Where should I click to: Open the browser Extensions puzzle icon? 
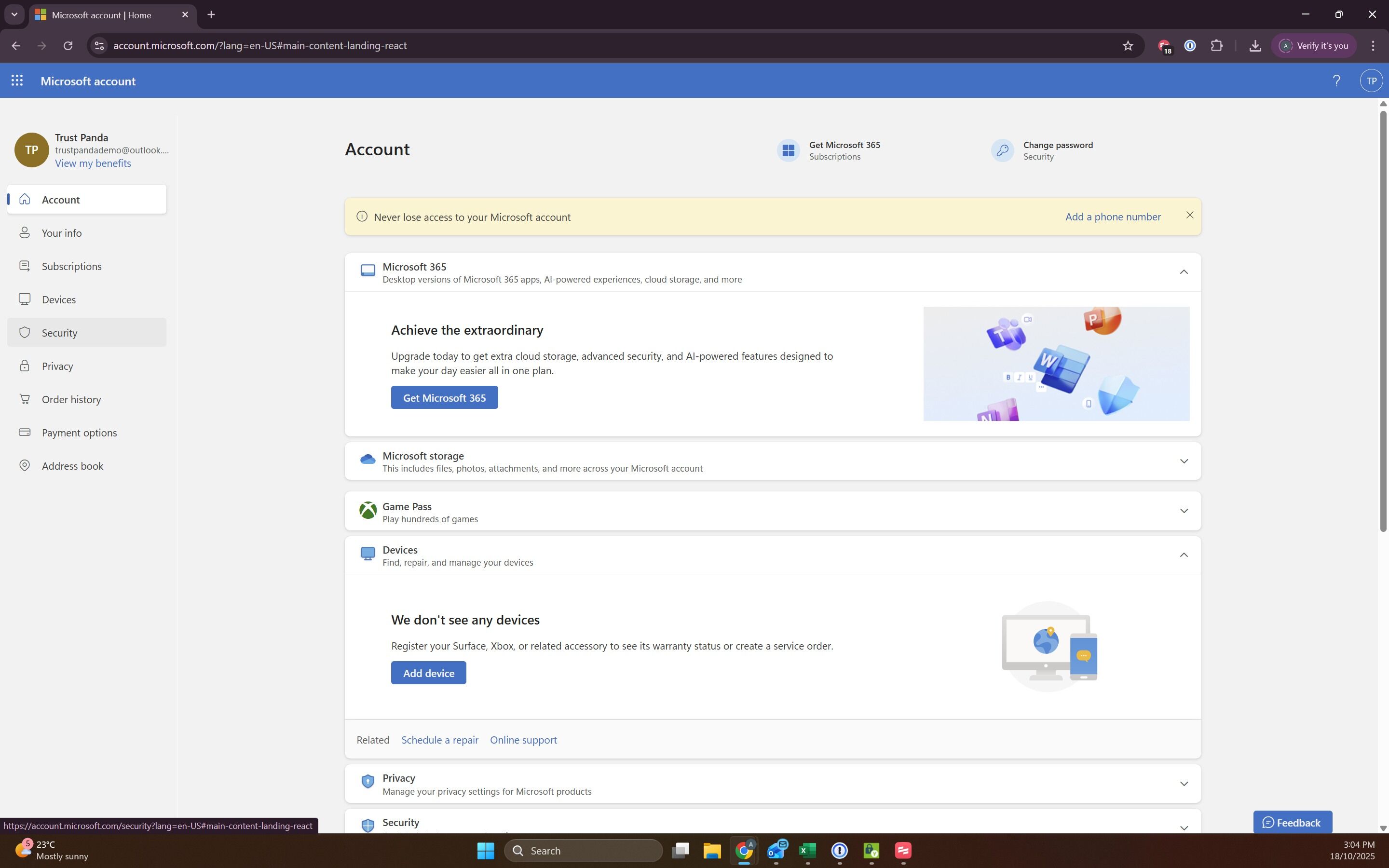point(1216,46)
